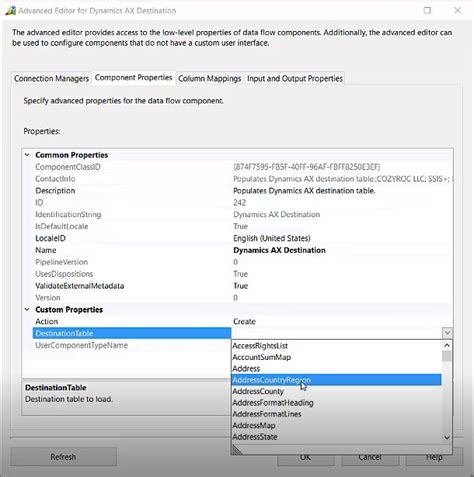Collapse the Custom Properties section
Screen dimensions: 474x477
click(x=27, y=310)
